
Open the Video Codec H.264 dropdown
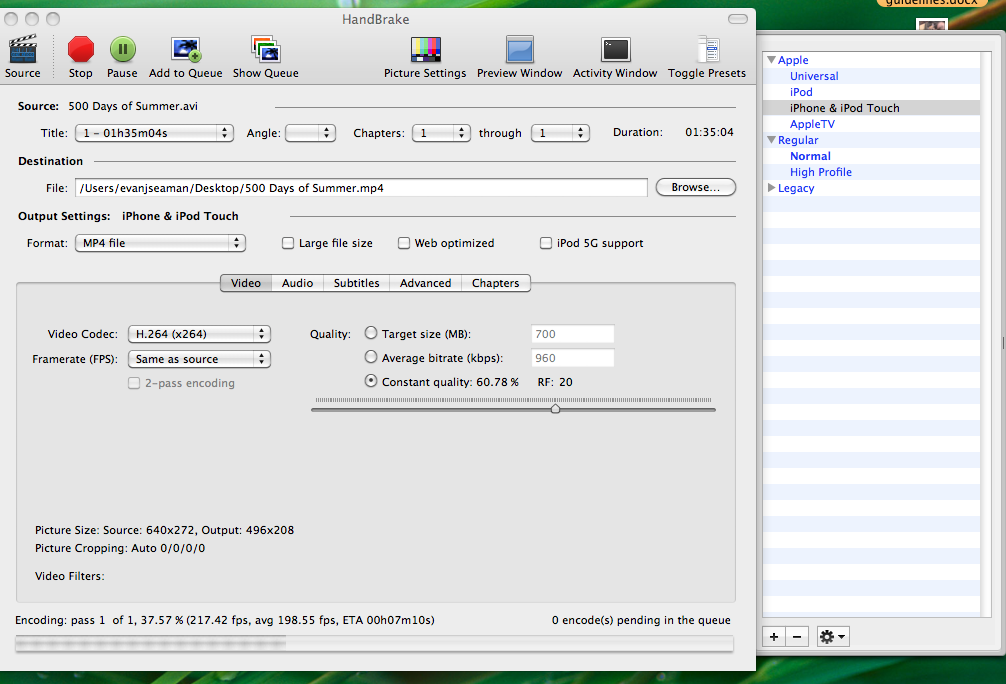coord(200,334)
